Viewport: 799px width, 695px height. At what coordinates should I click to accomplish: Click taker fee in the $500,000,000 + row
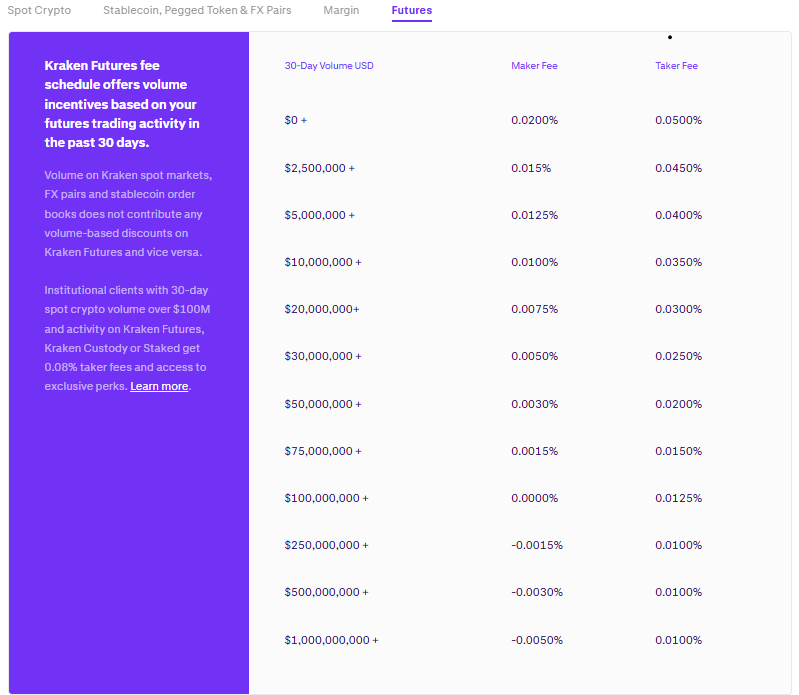coord(679,592)
